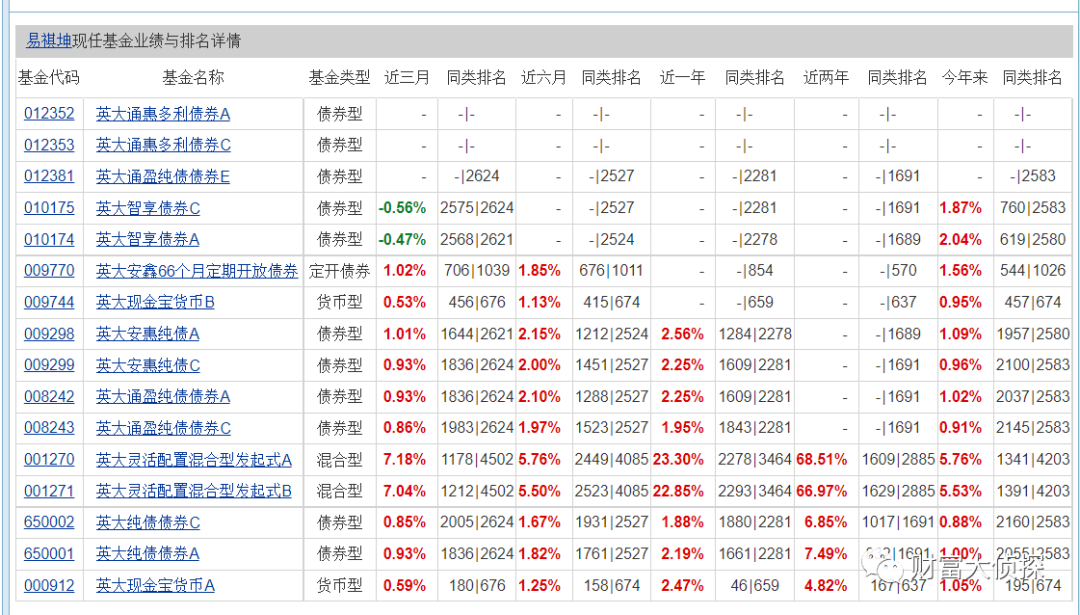Select the 4.82% two-year return cell
1080x615 pixels.
[825, 585]
